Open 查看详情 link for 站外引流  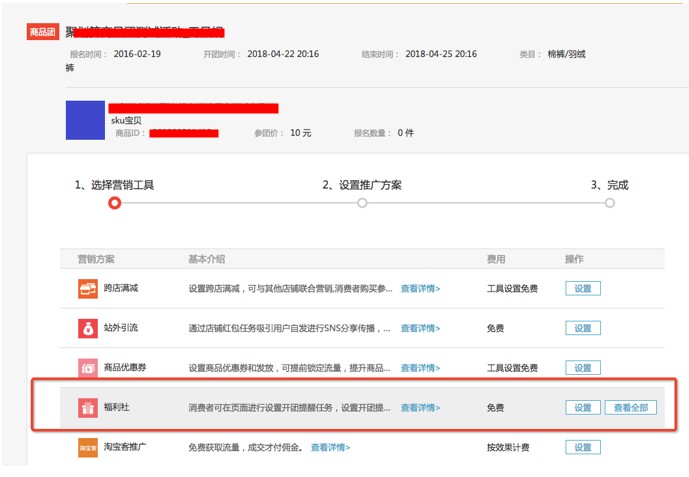(420, 328)
